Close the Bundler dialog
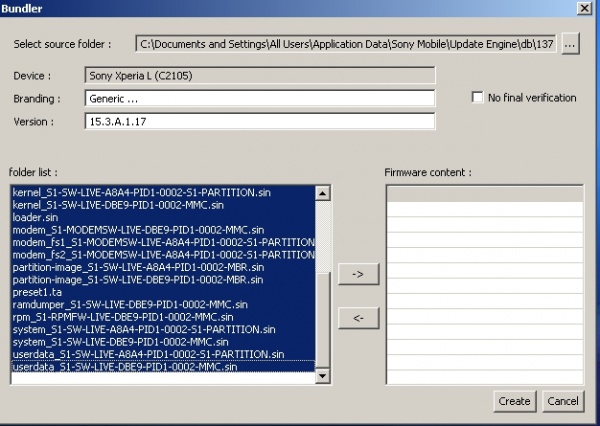Viewport: 600px width, 426px height. pos(584,8)
